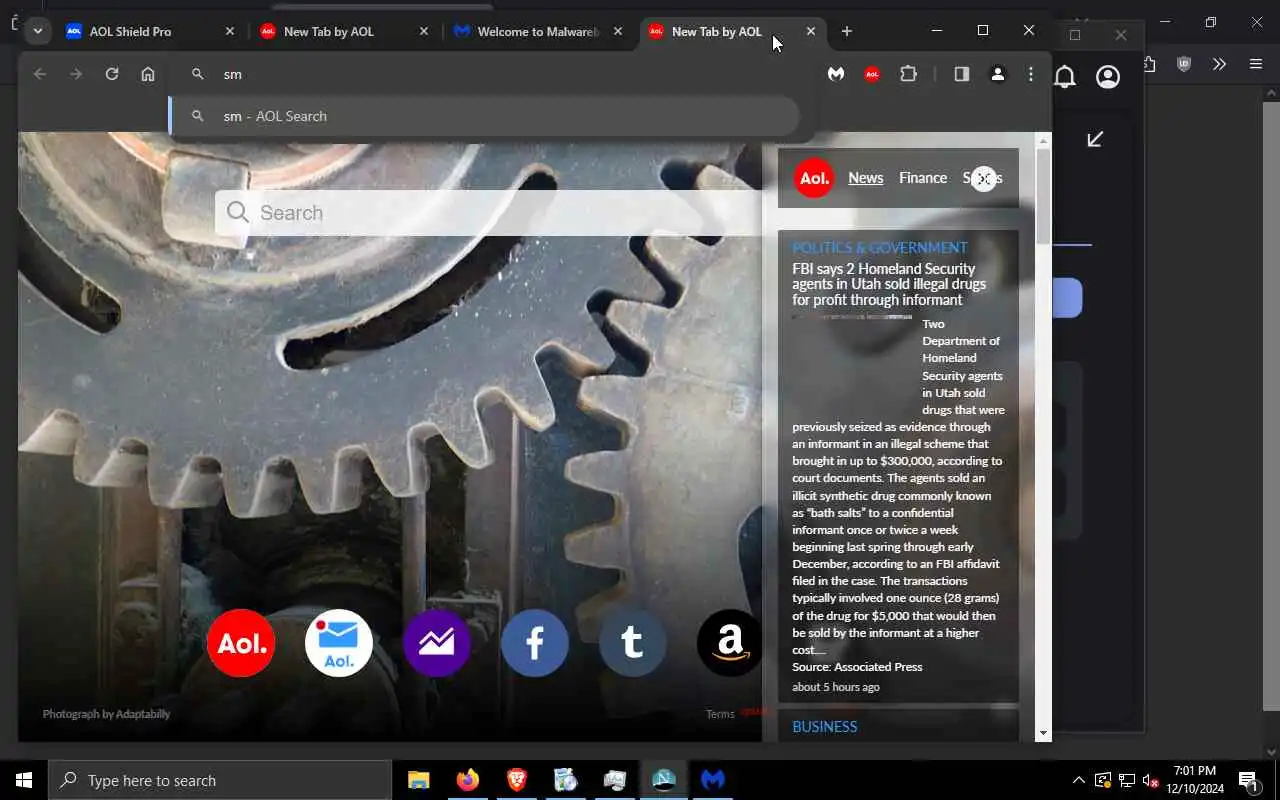Close the active New Tab by AOL tab
Screen dimensions: 1280x800
tap(811, 31)
